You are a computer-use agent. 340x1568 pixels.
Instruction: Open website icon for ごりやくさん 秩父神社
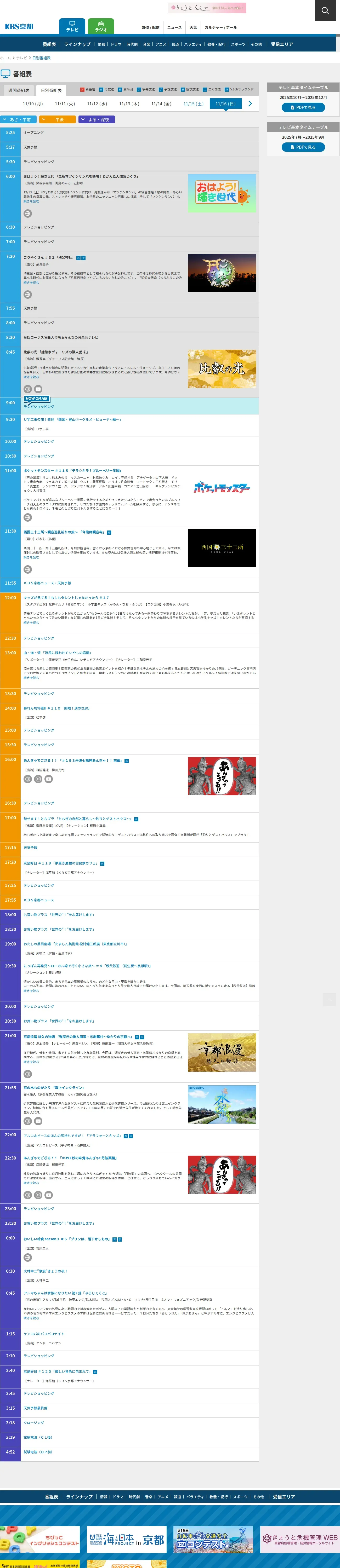[27, 295]
